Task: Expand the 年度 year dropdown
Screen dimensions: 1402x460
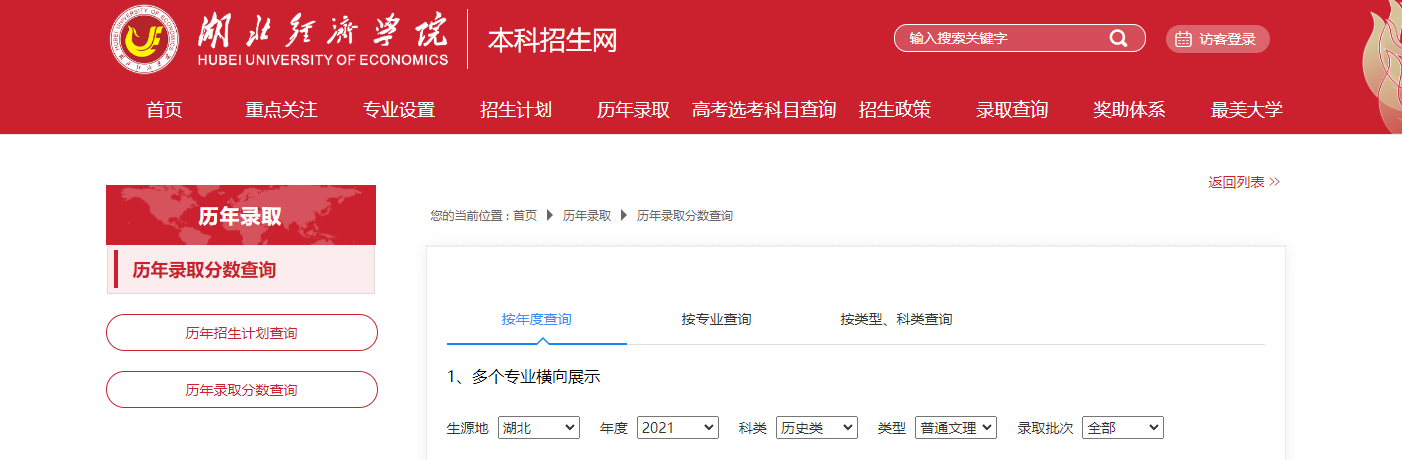Action: 677,428
